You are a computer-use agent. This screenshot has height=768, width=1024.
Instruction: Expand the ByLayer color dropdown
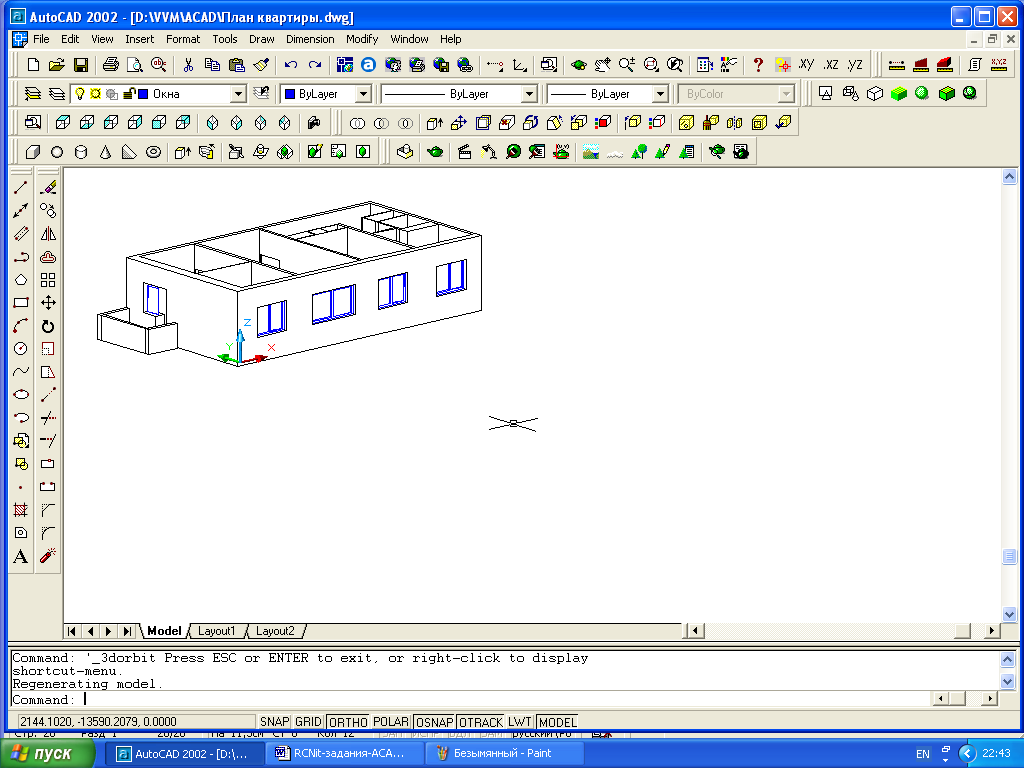363,94
